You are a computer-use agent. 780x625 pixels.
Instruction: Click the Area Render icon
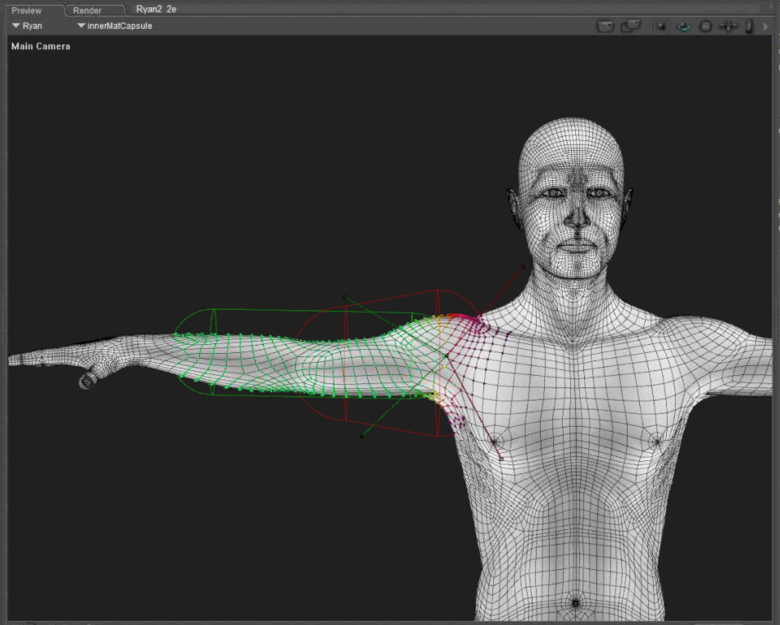click(630, 26)
